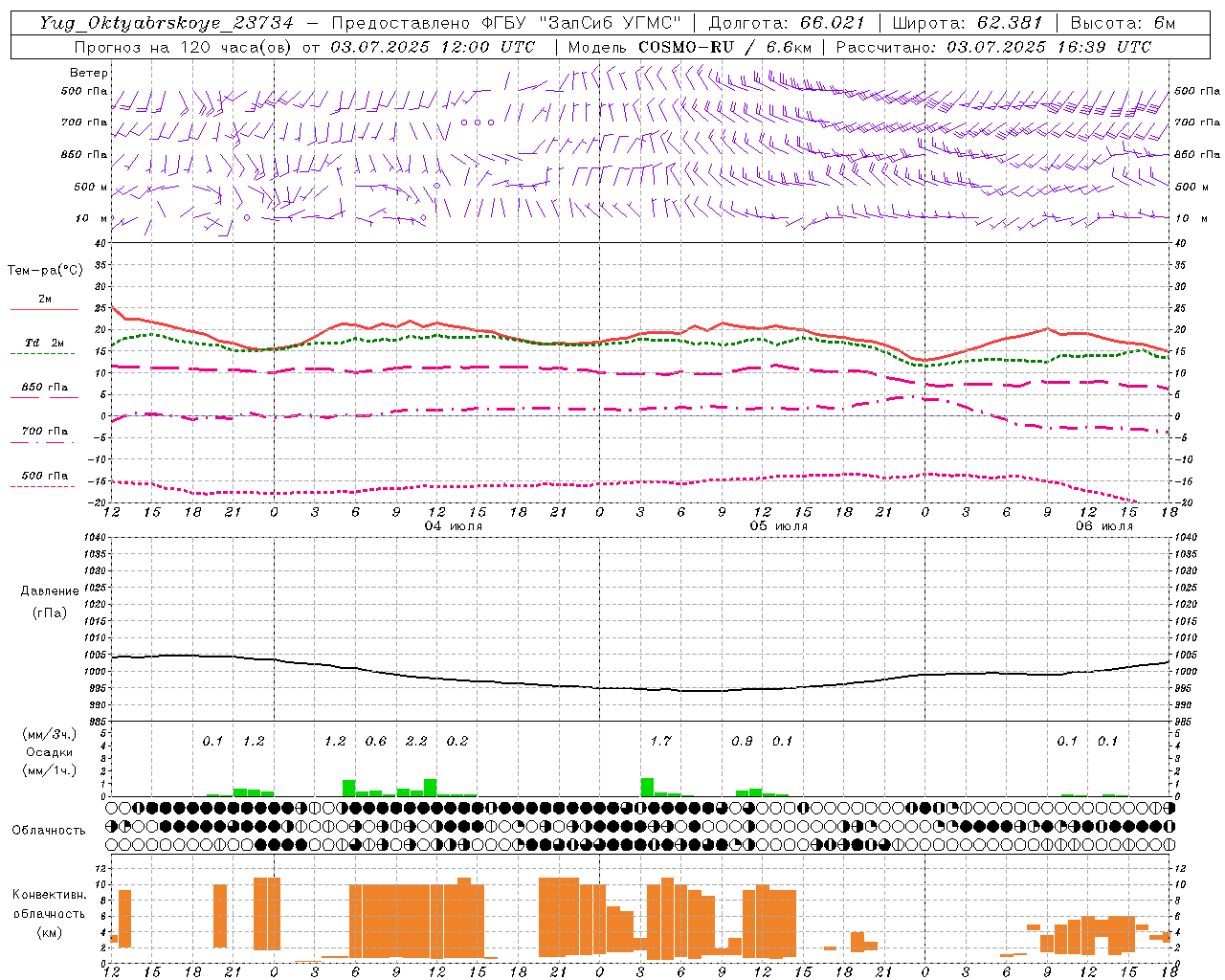Click the 1.7 precipitation total value

[660, 742]
